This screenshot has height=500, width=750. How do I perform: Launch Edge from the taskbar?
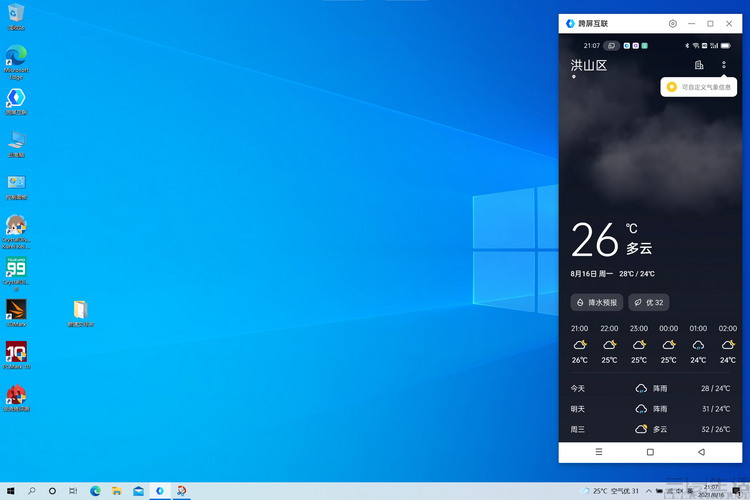click(95, 491)
